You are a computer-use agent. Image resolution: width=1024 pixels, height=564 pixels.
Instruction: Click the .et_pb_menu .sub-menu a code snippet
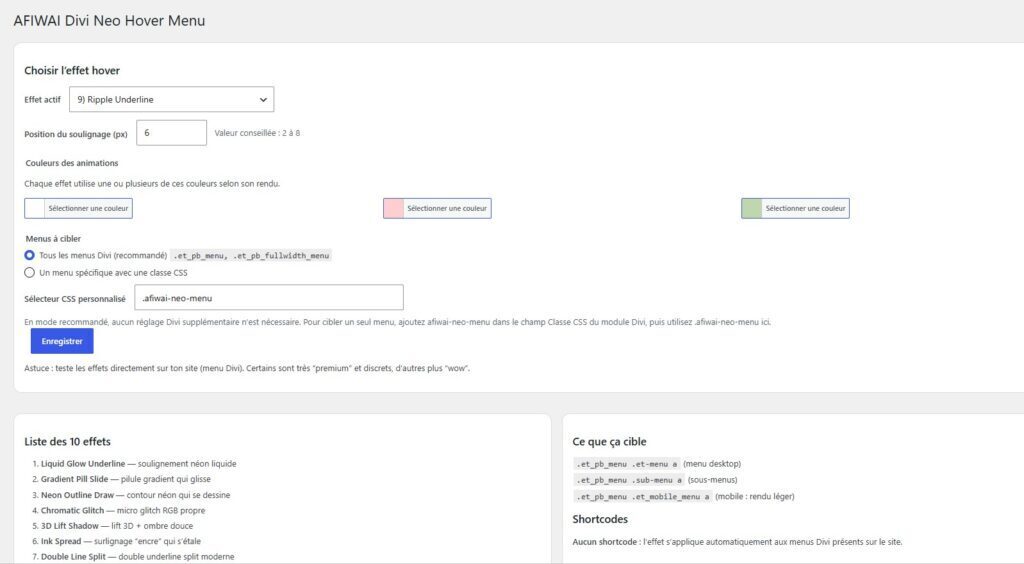coord(629,480)
